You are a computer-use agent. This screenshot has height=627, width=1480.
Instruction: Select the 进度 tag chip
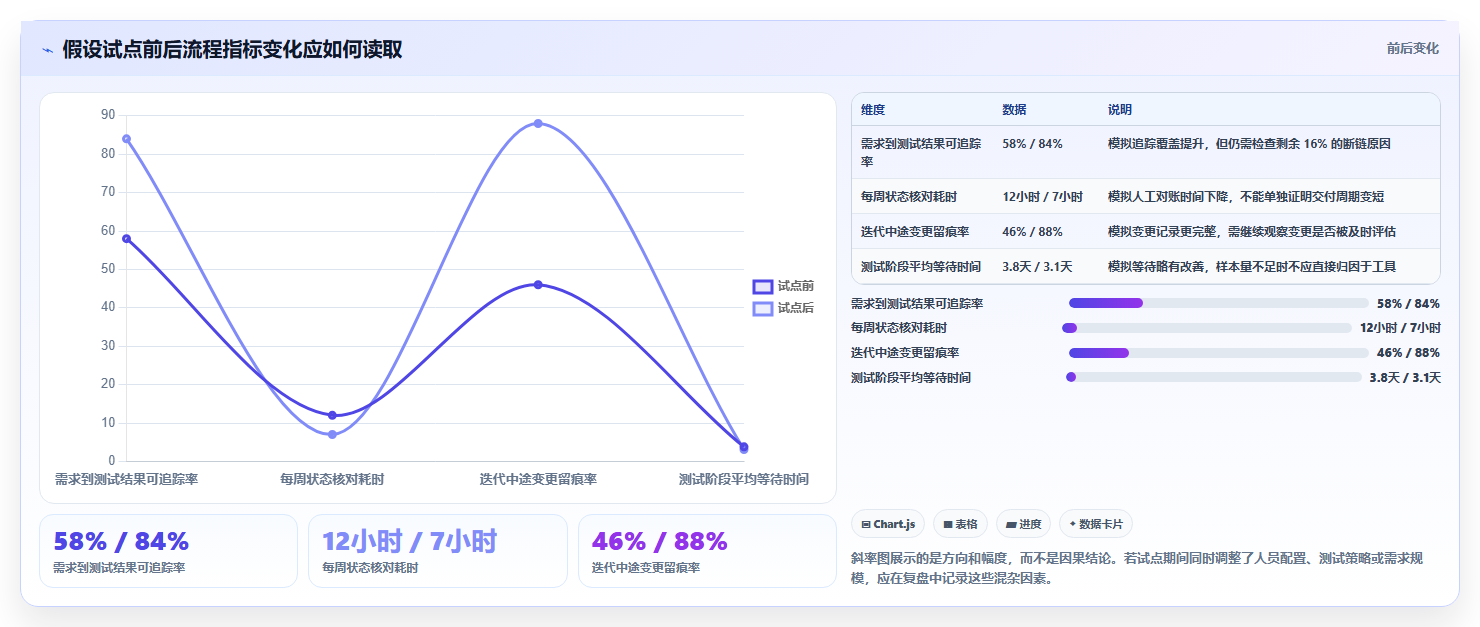point(1023,524)
